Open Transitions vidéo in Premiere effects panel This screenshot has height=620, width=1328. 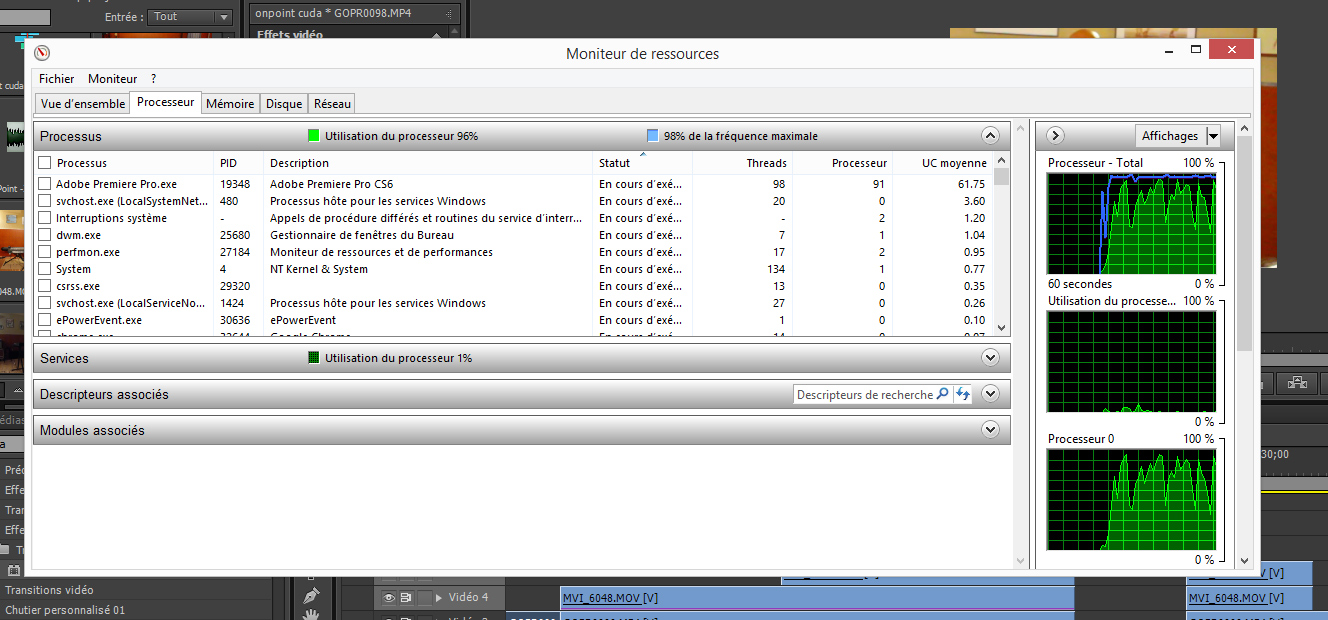tap(49, 590)
